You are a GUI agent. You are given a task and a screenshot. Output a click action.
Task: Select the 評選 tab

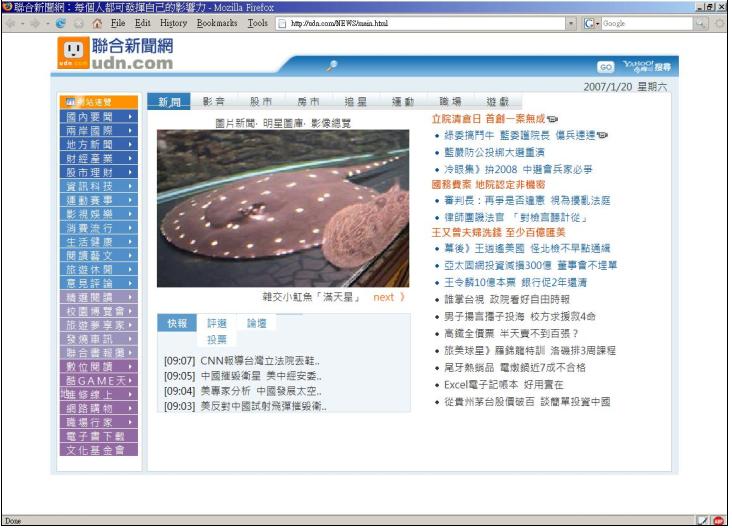pos(217,323)
